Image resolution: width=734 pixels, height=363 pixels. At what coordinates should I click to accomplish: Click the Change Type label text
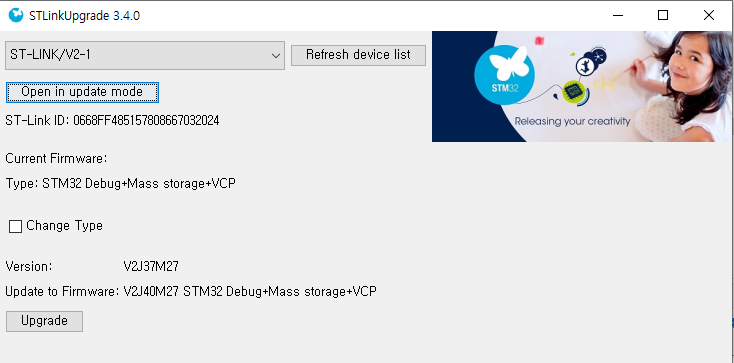65,226
